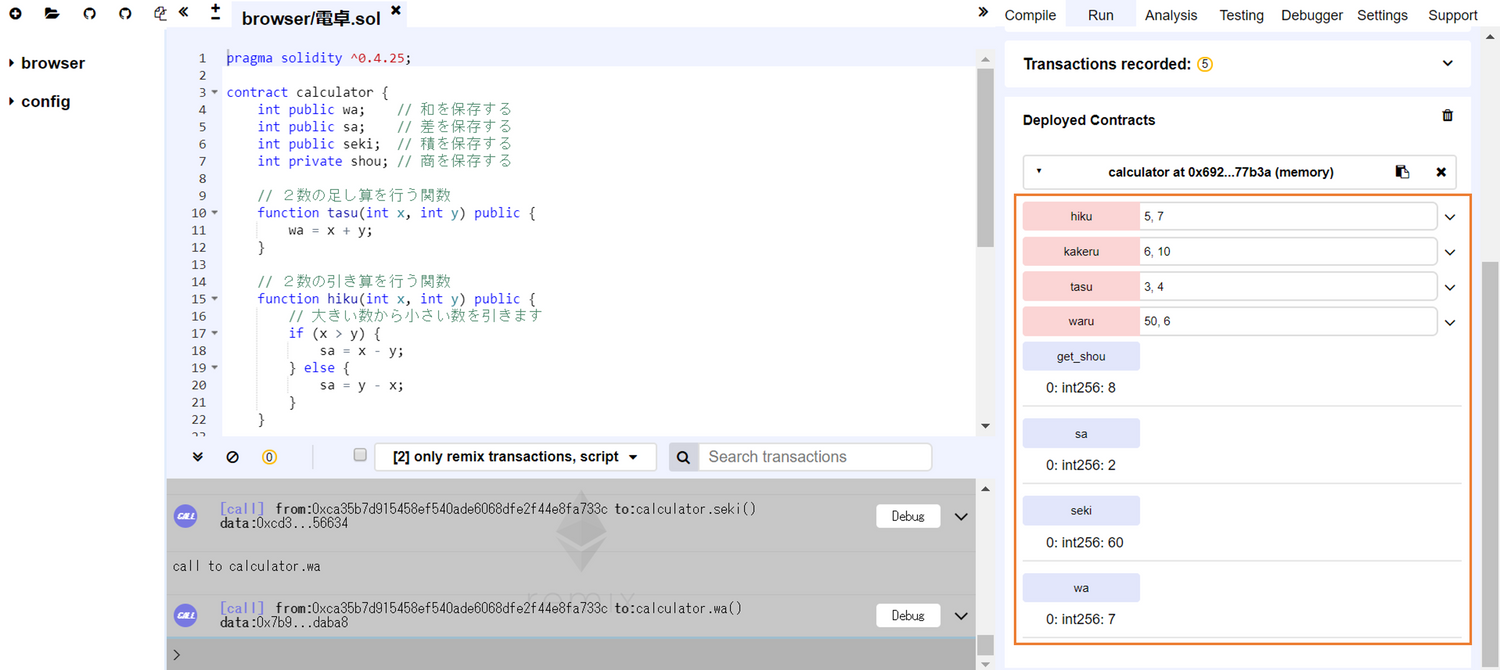Remove the calculator contract instance with X
The height and width of the screenshot is (670, 1500).
coord(1441,172)
